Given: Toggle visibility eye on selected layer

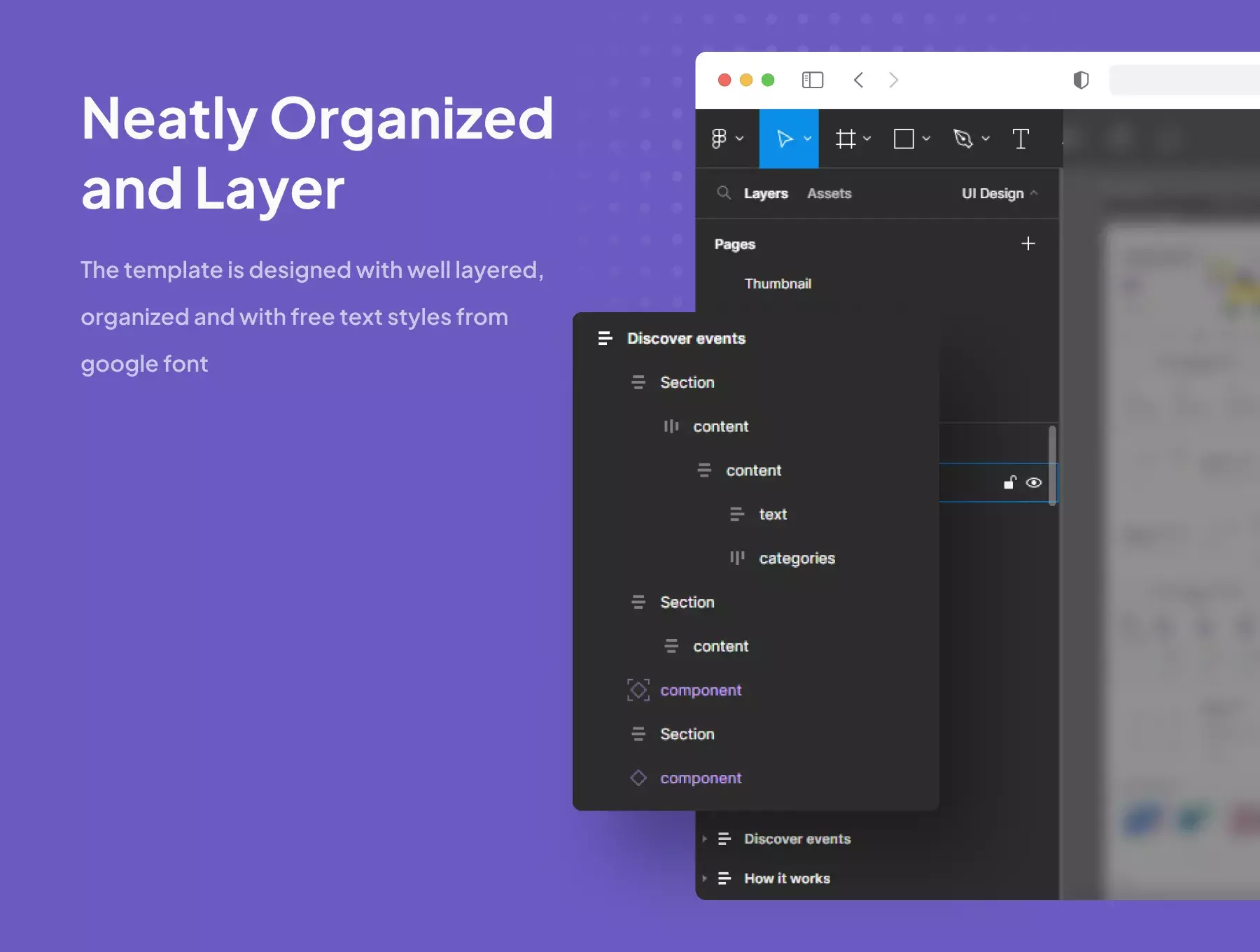Looking at the screenshot, I should pyautogui.click(x=1033, y=482).
